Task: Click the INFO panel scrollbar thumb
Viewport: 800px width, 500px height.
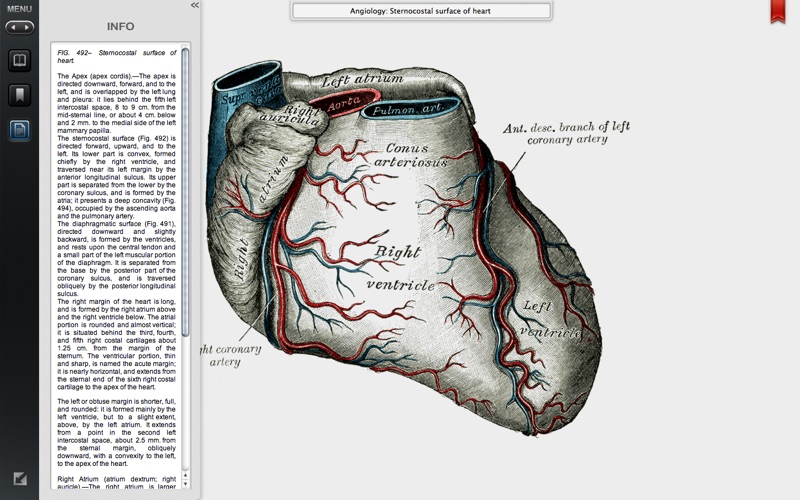Action: pos(185,191)
